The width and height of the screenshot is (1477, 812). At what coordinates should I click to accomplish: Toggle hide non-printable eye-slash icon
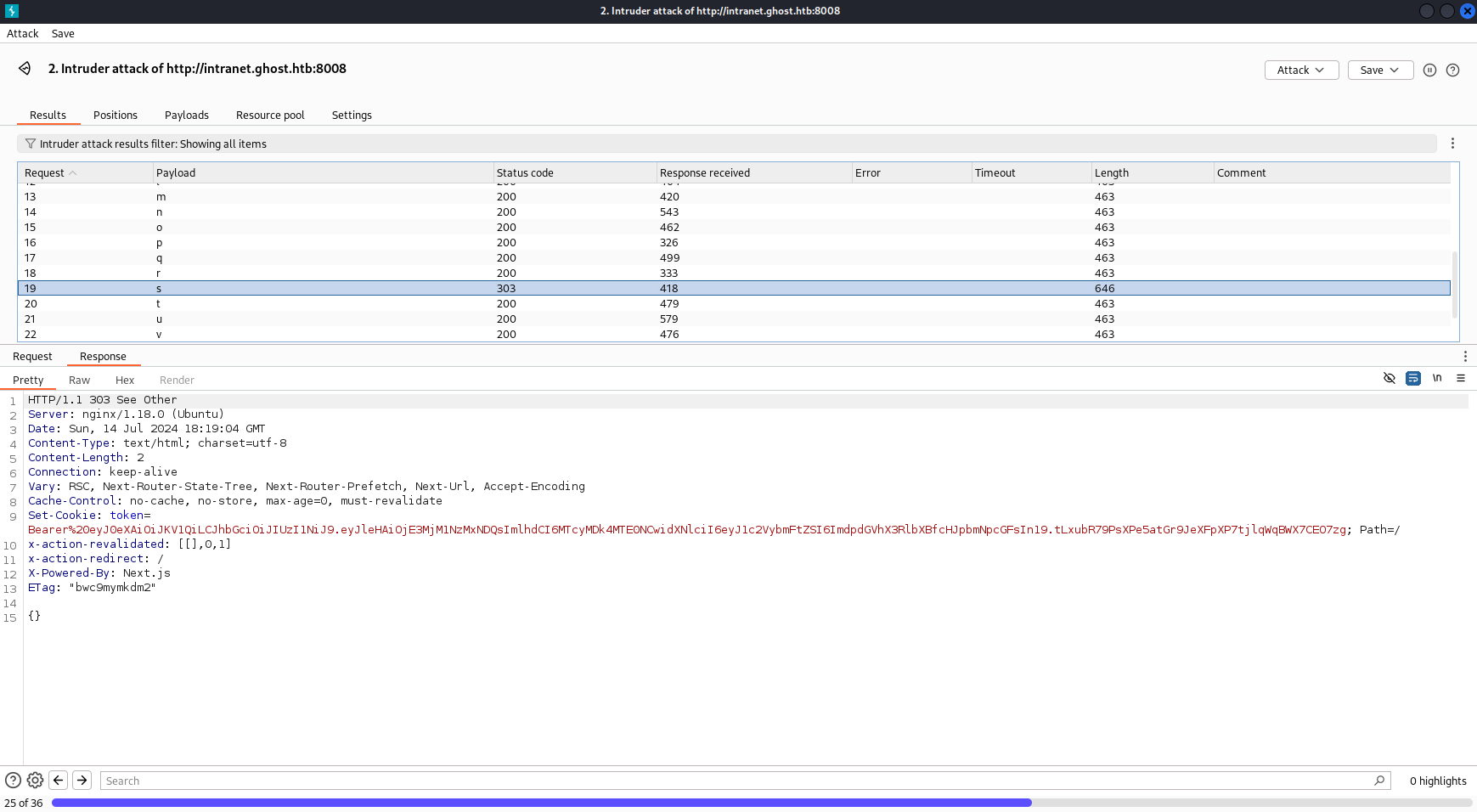1390,378
